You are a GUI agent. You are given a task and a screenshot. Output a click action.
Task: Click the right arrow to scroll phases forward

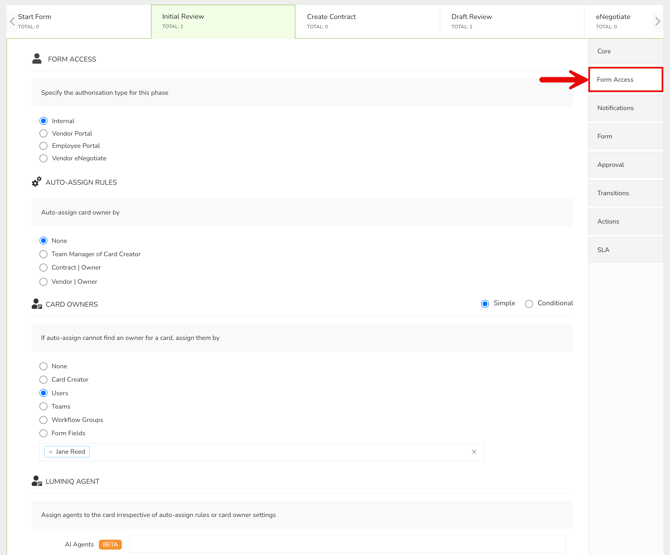pos(657,21)
